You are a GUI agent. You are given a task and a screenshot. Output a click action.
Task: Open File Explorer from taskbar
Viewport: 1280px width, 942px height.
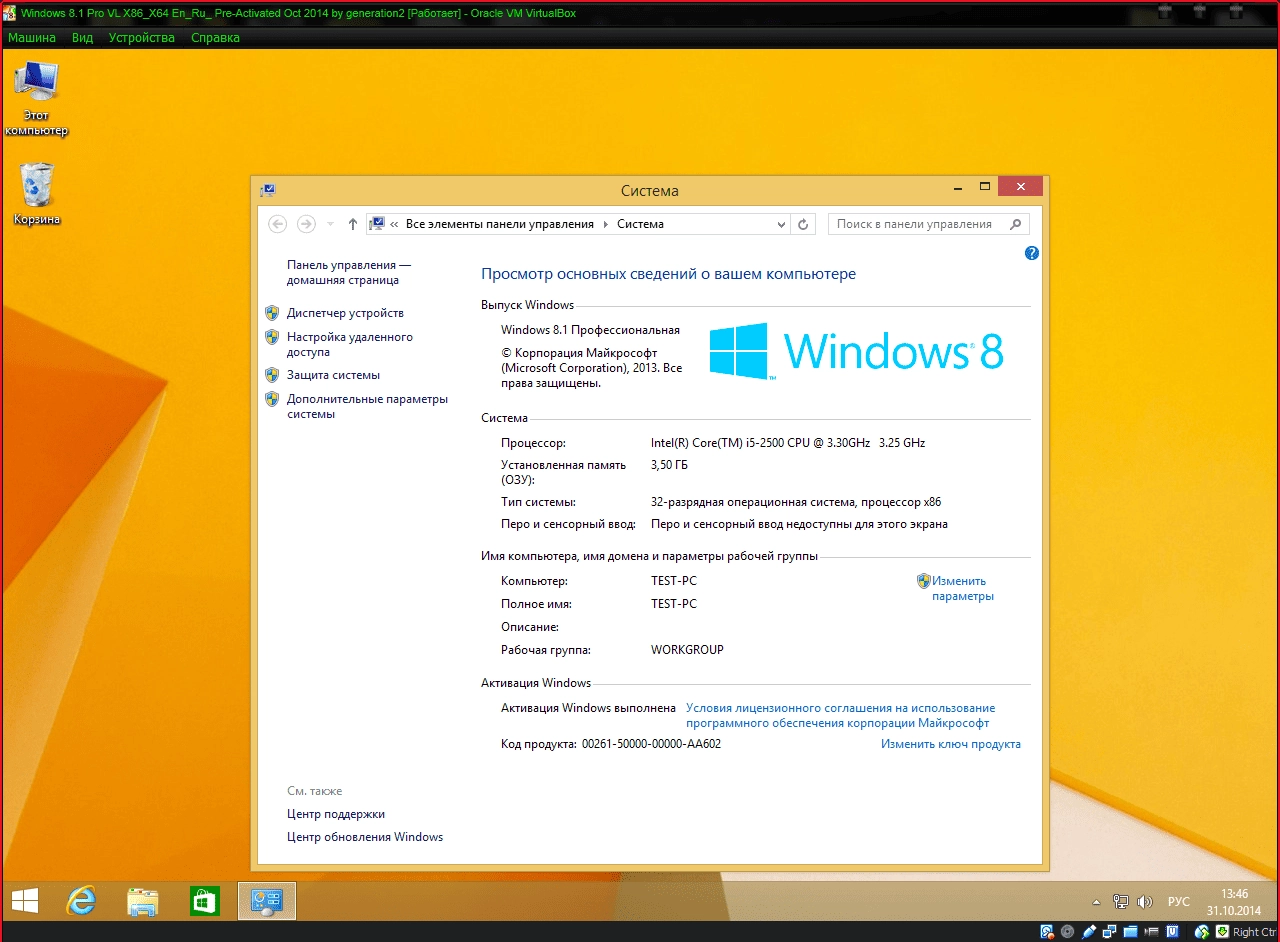[143, 901]
